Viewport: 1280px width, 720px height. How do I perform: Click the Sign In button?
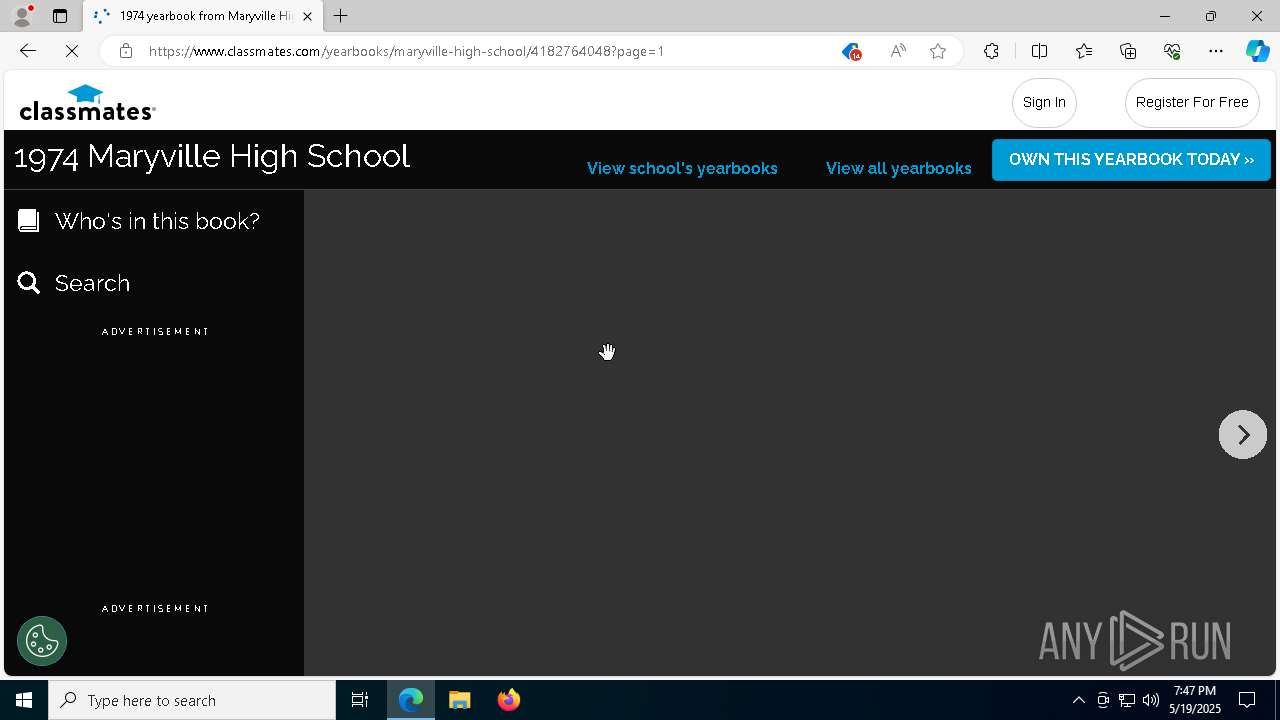pos(1044,102)
